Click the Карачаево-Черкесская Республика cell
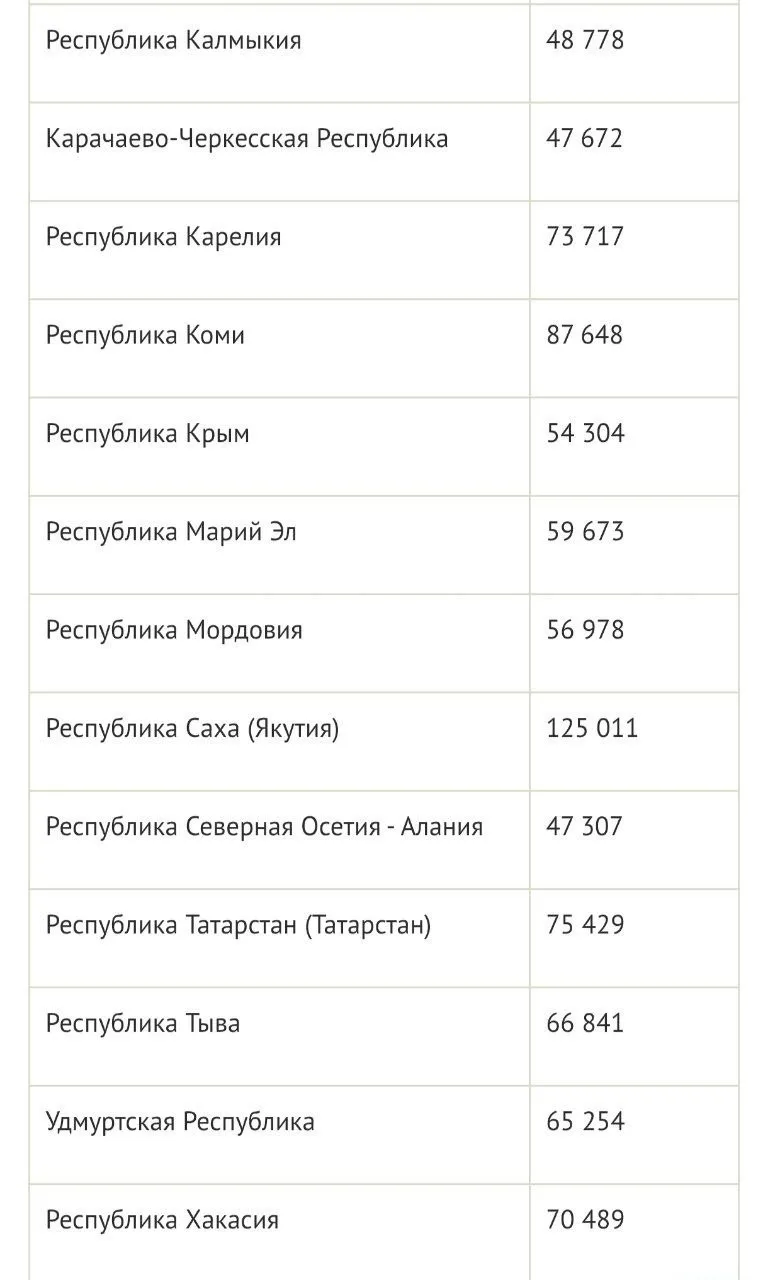 247,138
